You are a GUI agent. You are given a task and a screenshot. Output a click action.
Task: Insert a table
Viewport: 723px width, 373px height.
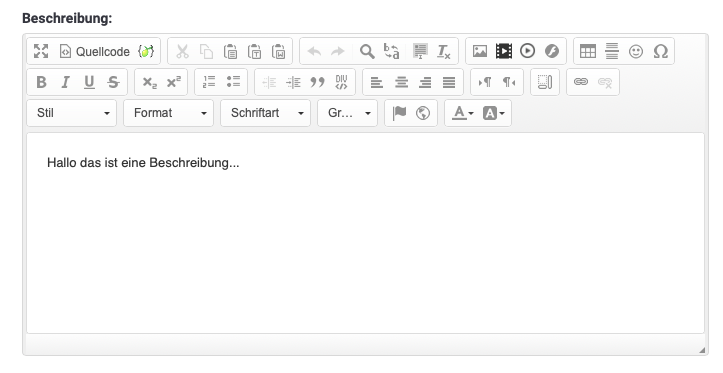pos(588,51)
